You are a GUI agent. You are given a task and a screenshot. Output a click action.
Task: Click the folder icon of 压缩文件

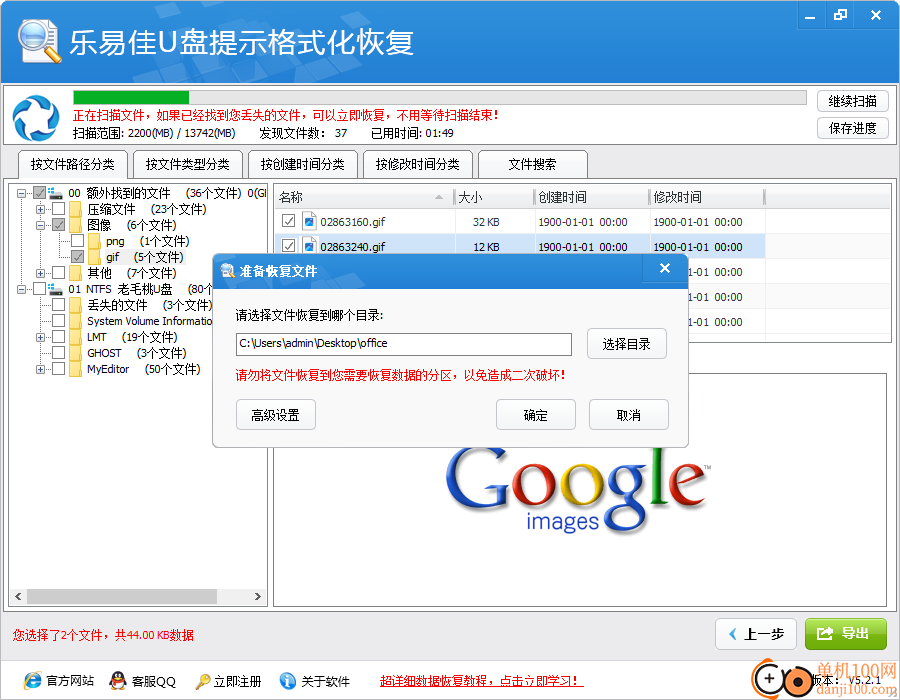(75, 209)
